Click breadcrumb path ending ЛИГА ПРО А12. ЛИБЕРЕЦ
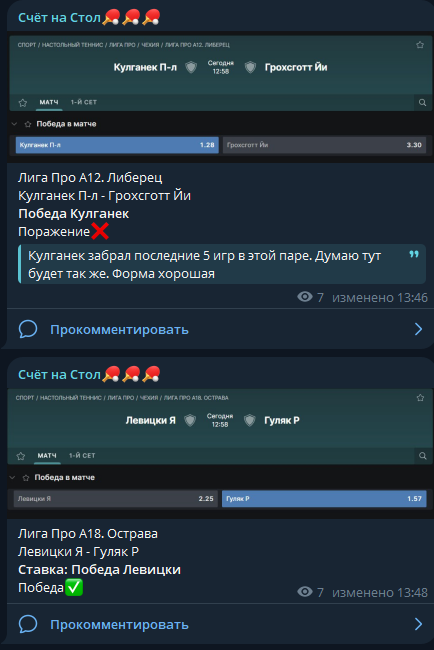Image resolution: width=434 pixels, height=650 pixels. [x=124, y=45]
